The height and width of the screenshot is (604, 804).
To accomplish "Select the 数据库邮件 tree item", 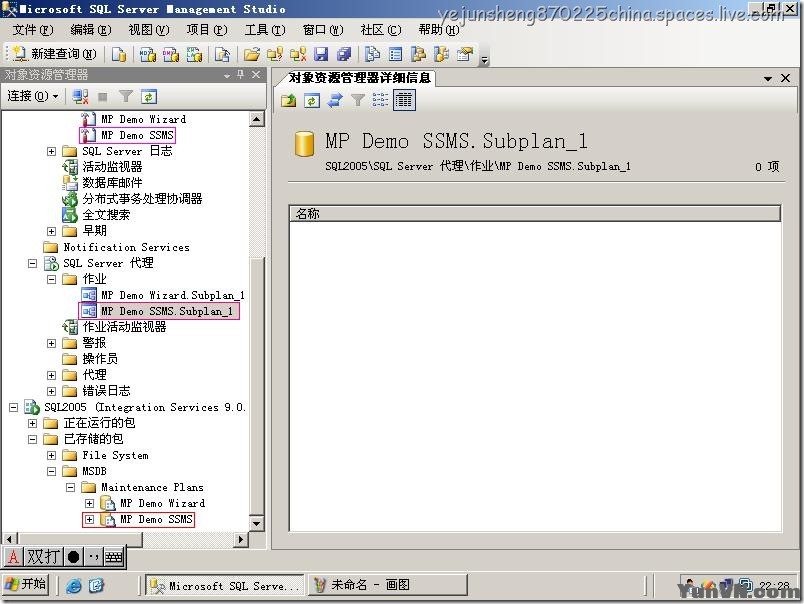I will pyautogui.click(x=112, y=183).
